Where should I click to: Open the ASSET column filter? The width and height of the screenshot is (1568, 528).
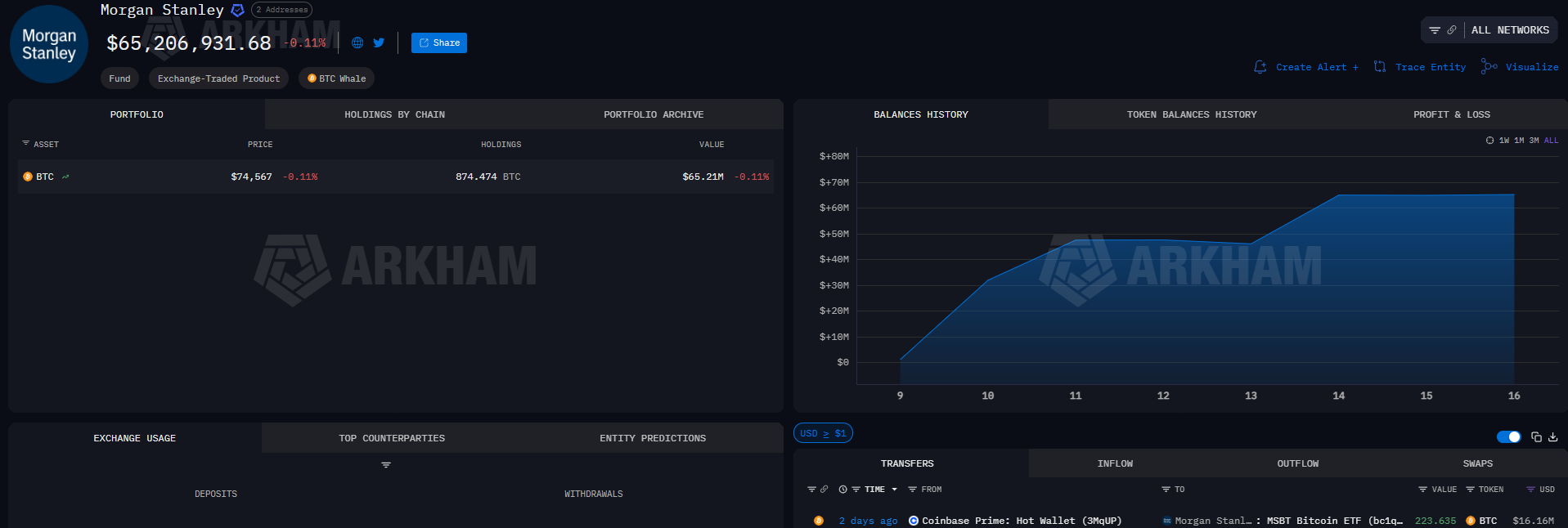(x=26, y=144)
